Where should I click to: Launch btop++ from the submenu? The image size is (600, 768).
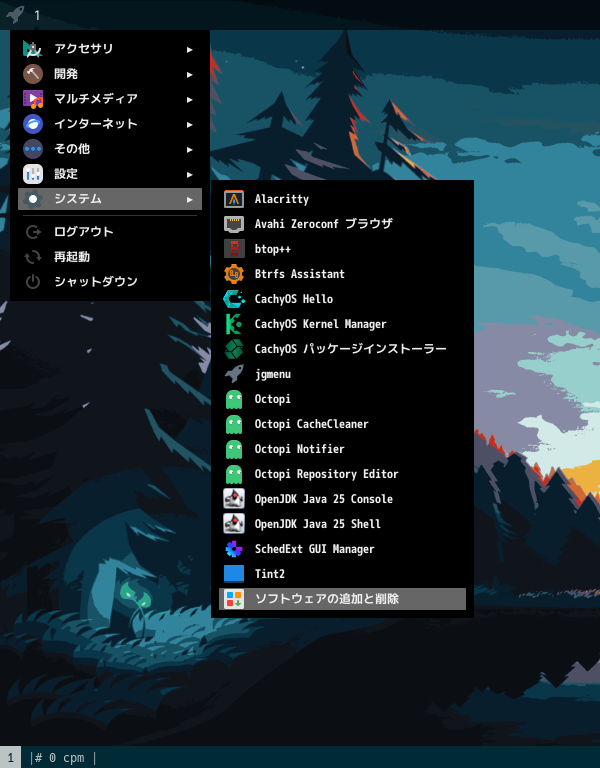(342, 249)
